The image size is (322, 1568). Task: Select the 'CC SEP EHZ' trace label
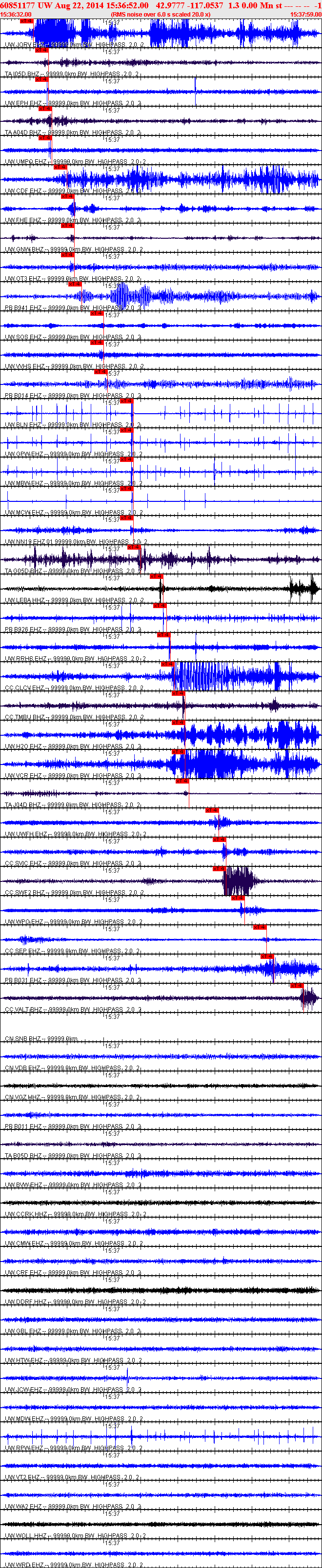coord(73,951)
